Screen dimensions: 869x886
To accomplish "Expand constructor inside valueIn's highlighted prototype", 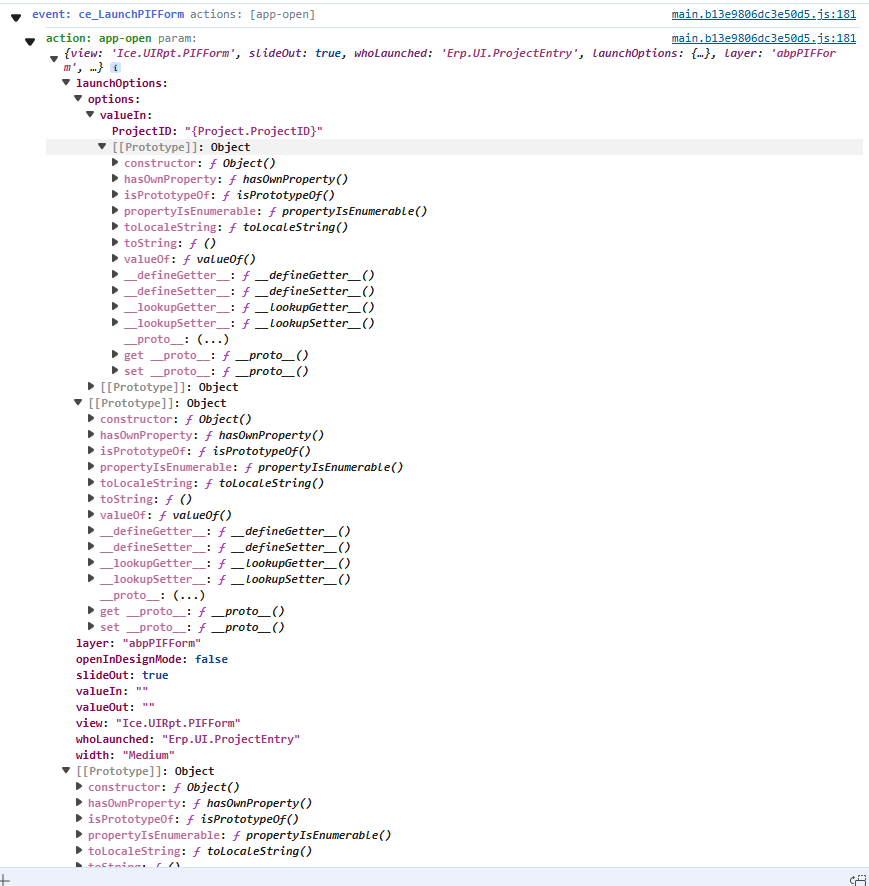I will (x=115, y=163).
